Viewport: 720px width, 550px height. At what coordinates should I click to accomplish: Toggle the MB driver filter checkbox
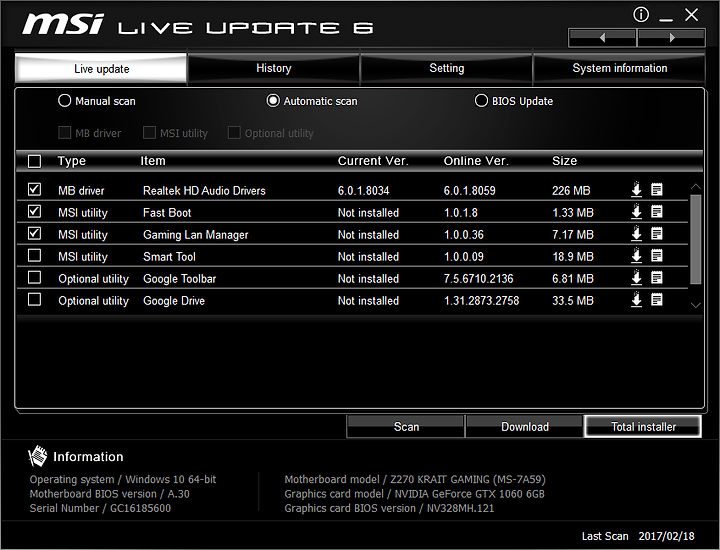64,133
